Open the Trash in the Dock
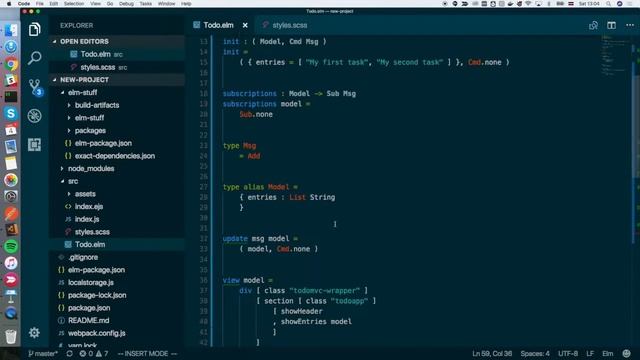640x360 pixels. point(11,337)
